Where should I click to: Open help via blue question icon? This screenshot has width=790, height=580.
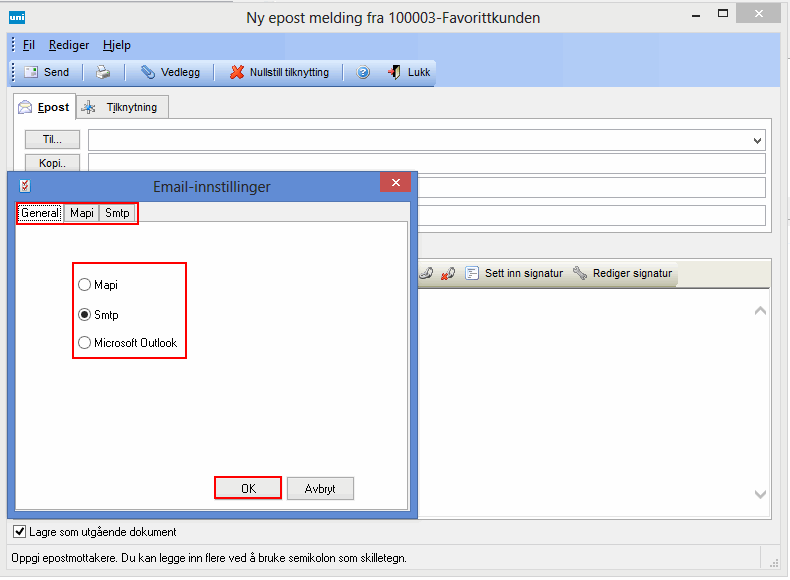(x=363, y=72)
